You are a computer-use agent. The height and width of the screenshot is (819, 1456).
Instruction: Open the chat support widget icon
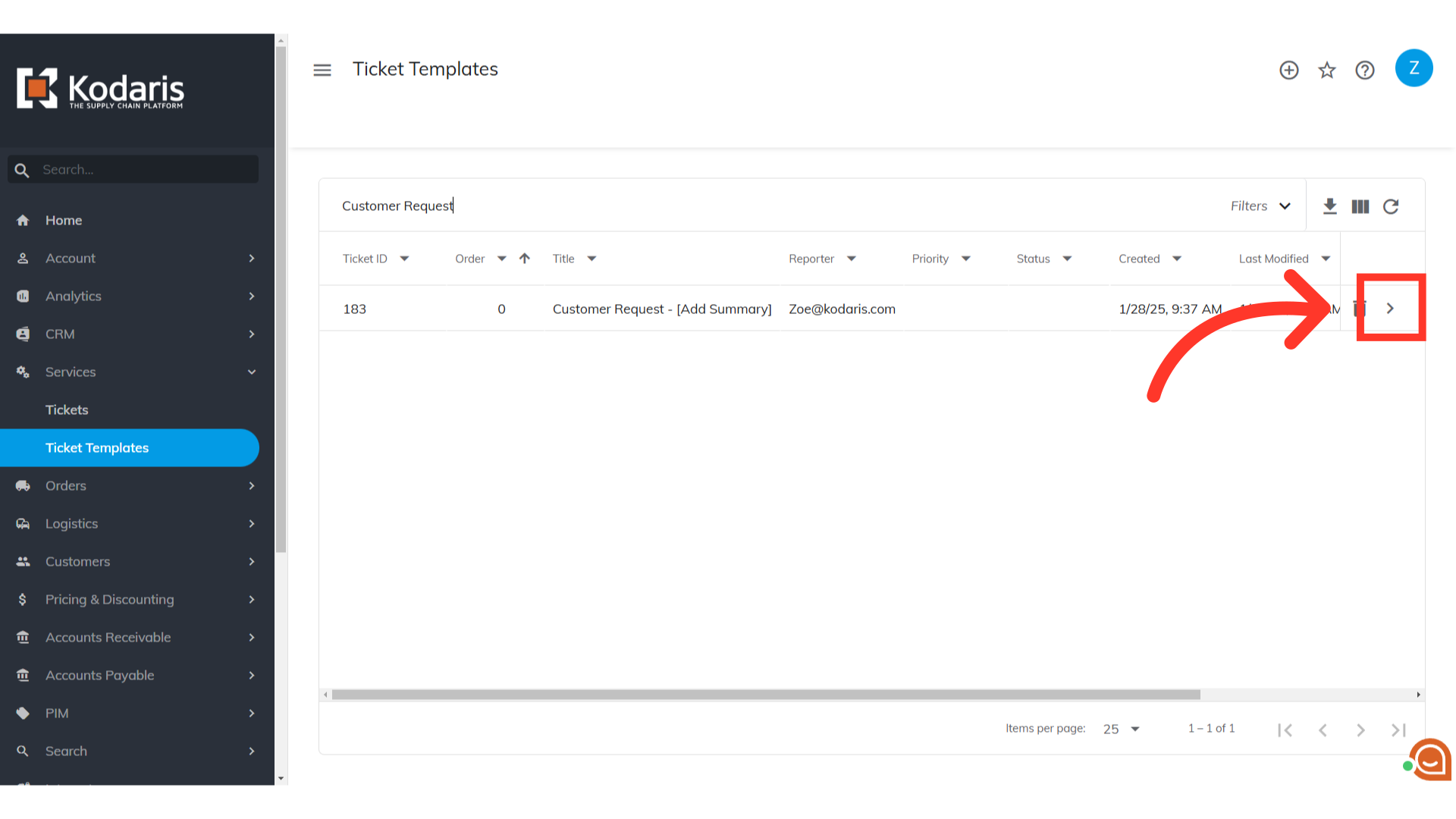[x=1430, y=759]
